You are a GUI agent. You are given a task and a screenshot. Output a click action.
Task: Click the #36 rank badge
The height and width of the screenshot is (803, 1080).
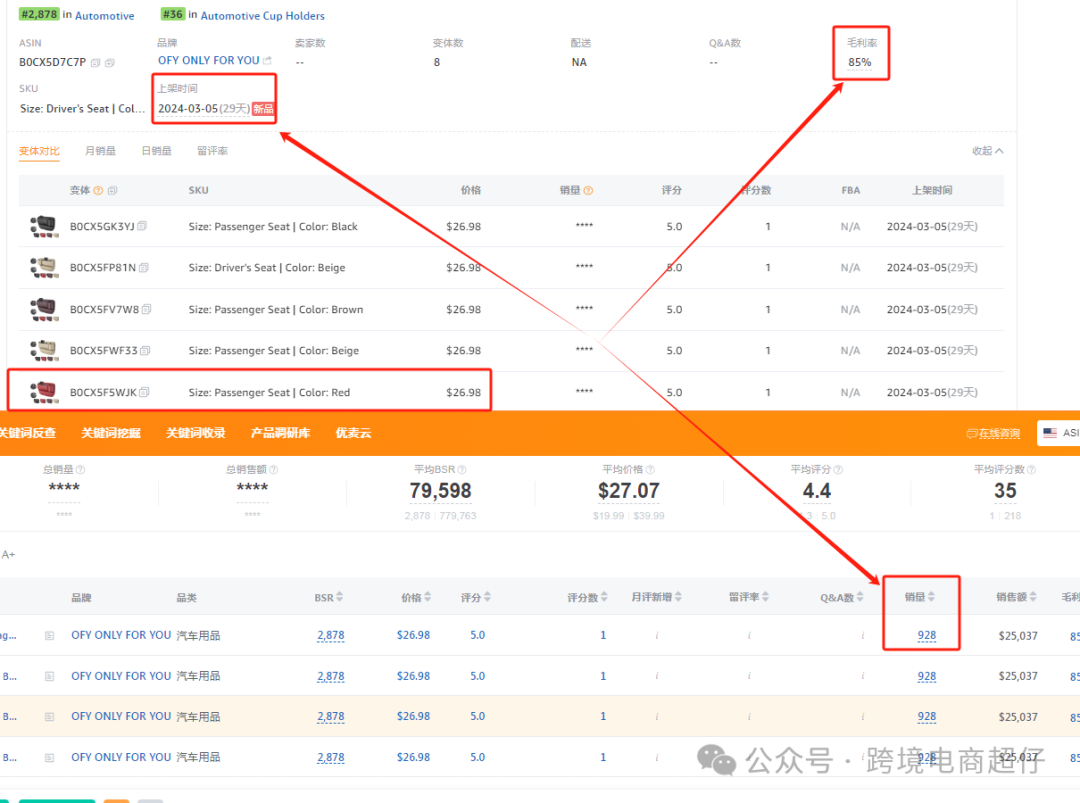pyautogui.click(x=173, y=14)
